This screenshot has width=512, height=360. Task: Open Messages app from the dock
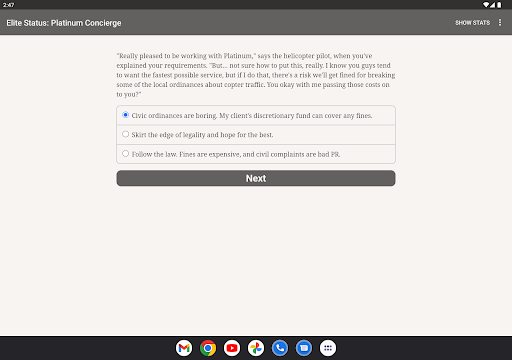click(304, 348)
